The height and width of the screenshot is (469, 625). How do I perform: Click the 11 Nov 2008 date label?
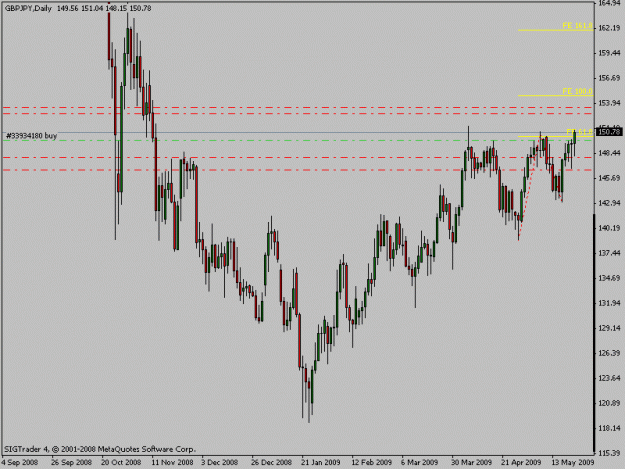pos(172,463)
